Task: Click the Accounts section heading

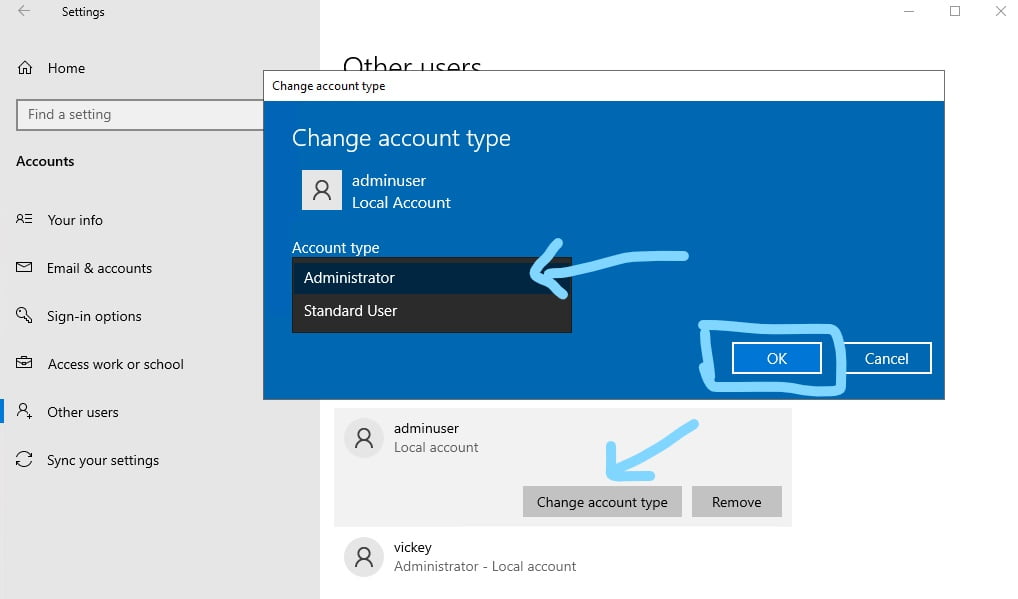Action: 45,161
